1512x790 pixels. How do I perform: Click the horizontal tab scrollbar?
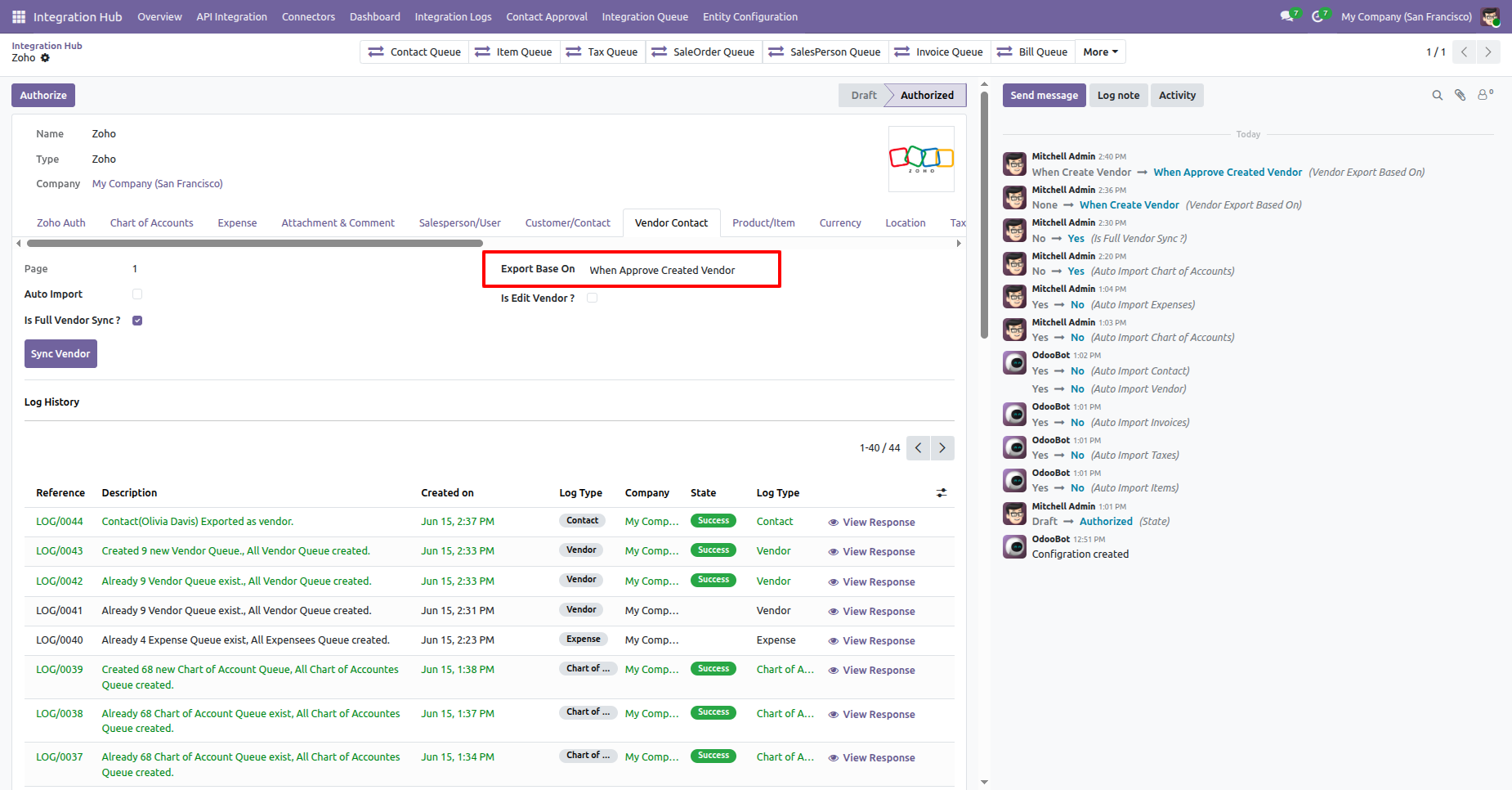(255, 243)
